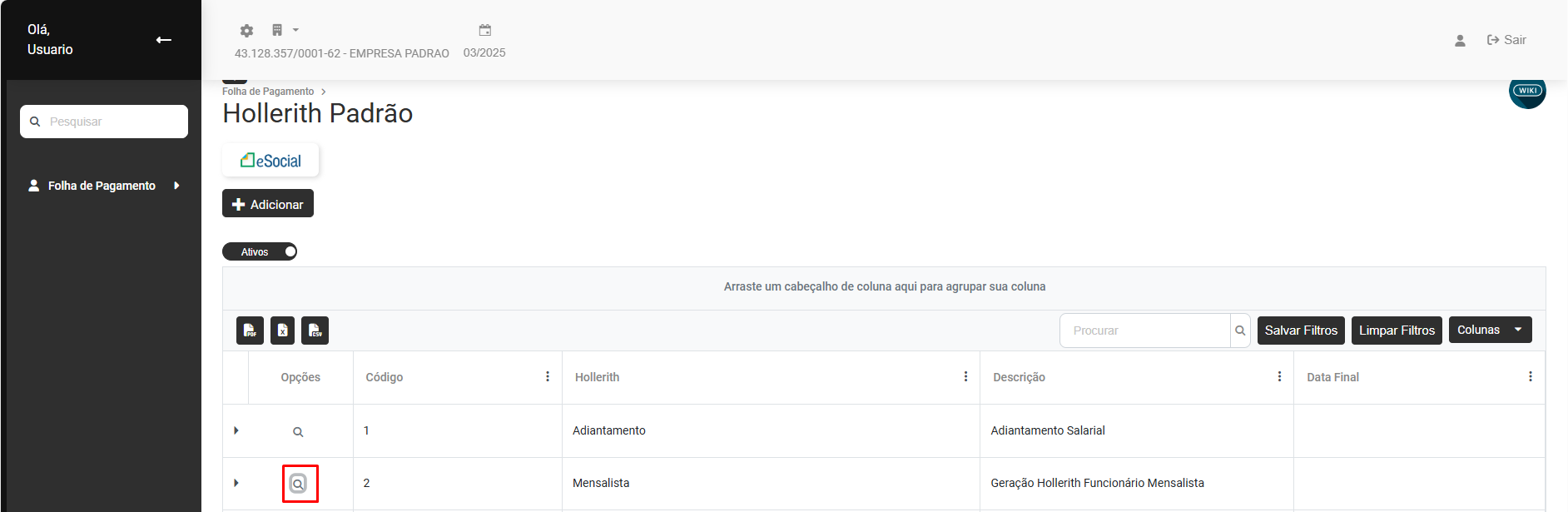Expand the Mensalista row

[236, 483]
